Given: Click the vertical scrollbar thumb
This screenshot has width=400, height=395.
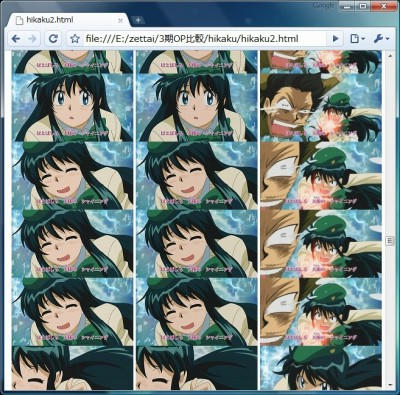Looking at the screenshot, I should (389, 241).
